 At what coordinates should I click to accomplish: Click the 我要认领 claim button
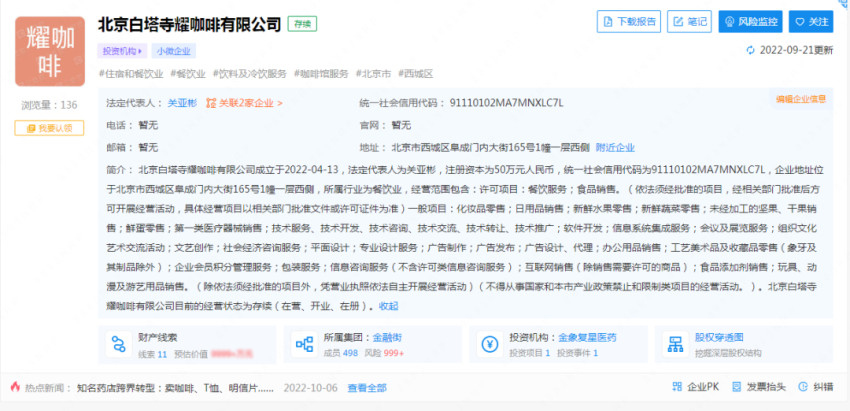(x=49, y=128)
